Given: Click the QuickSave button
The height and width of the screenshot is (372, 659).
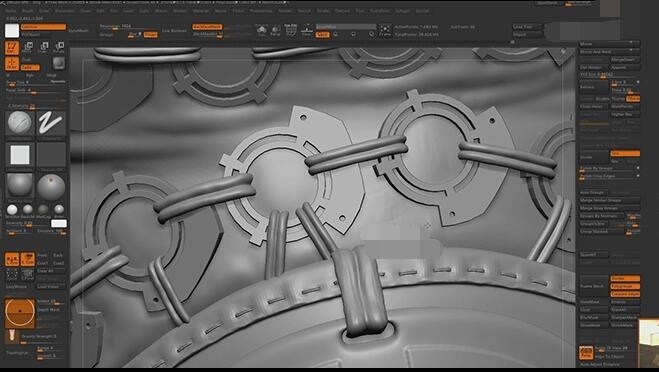Looking at the screenshot, I should [548, 3].
